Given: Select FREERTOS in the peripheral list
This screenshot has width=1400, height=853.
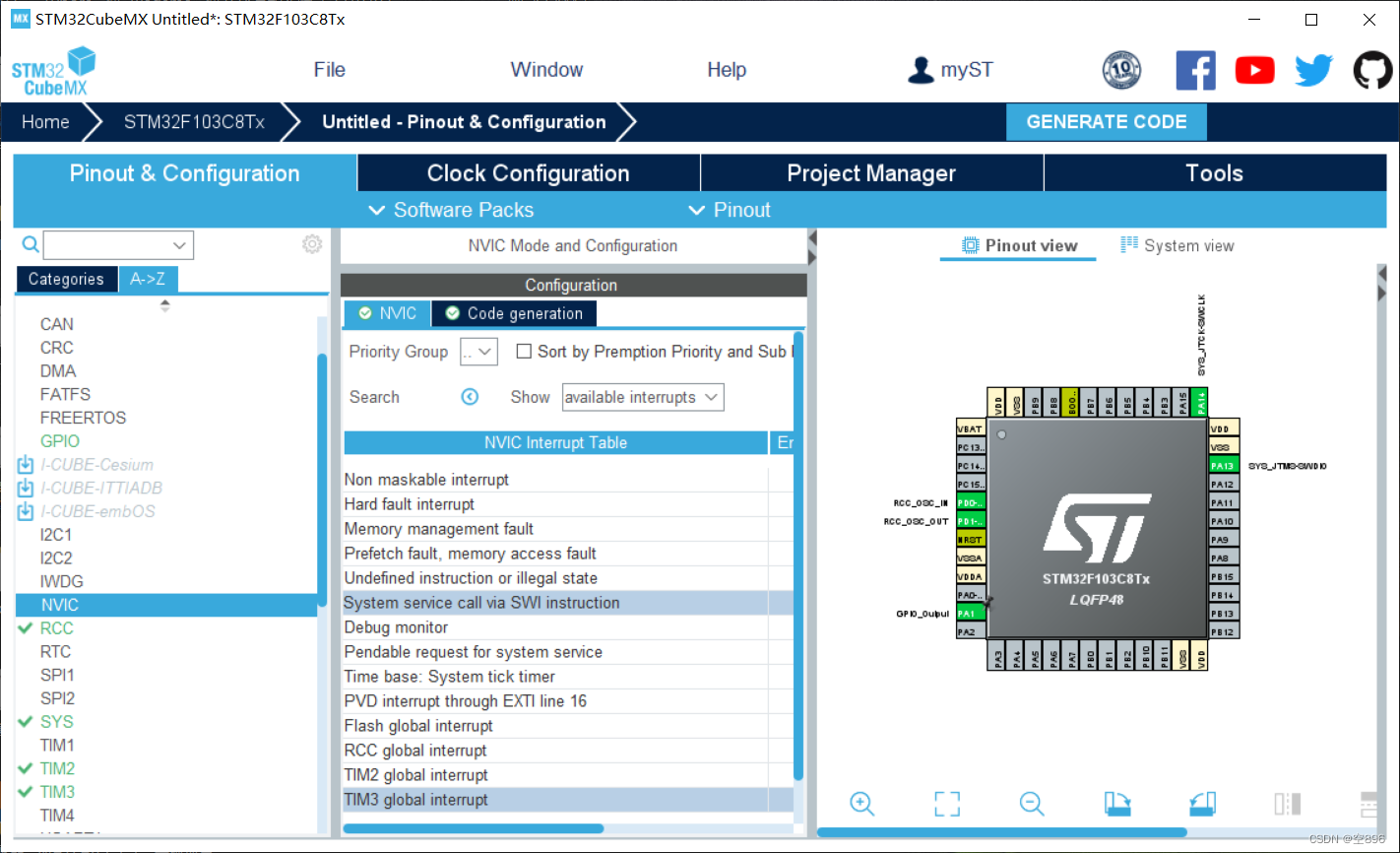Looking at the screenshot, I should click(84, 418).
